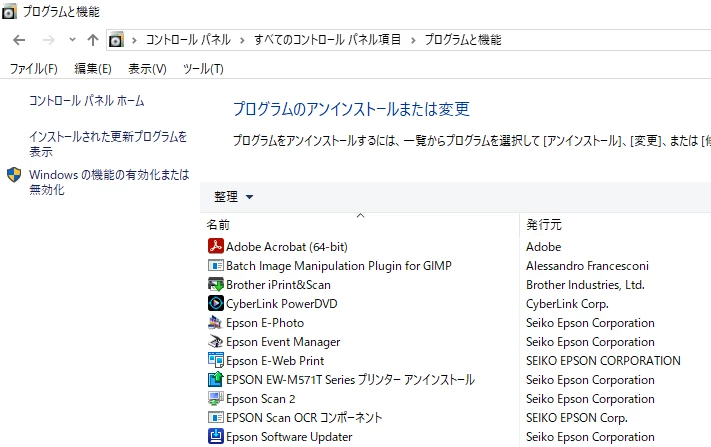The height and width of the screenshot is (447, 711).
Task: Go back with the left arrow button
Action: pyautogui.click(x=19, y=40)
